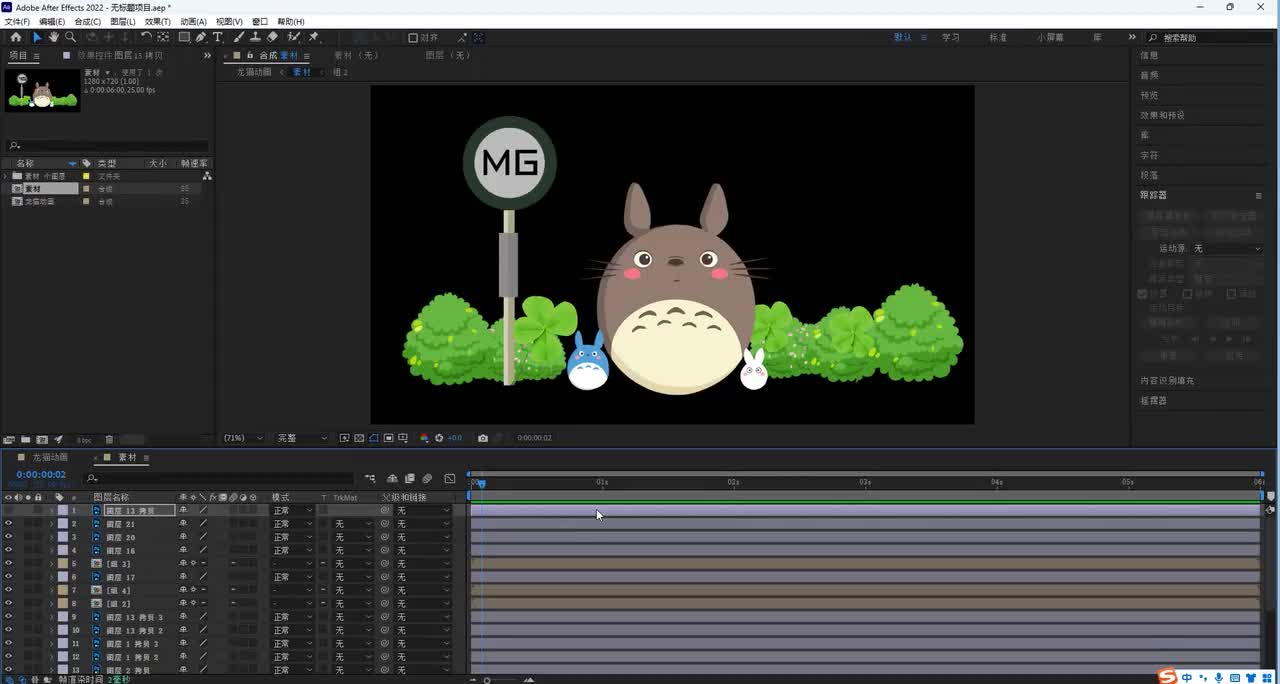
Task: Select the Hand tool in toolbar
Action: [x=54, y=37]
